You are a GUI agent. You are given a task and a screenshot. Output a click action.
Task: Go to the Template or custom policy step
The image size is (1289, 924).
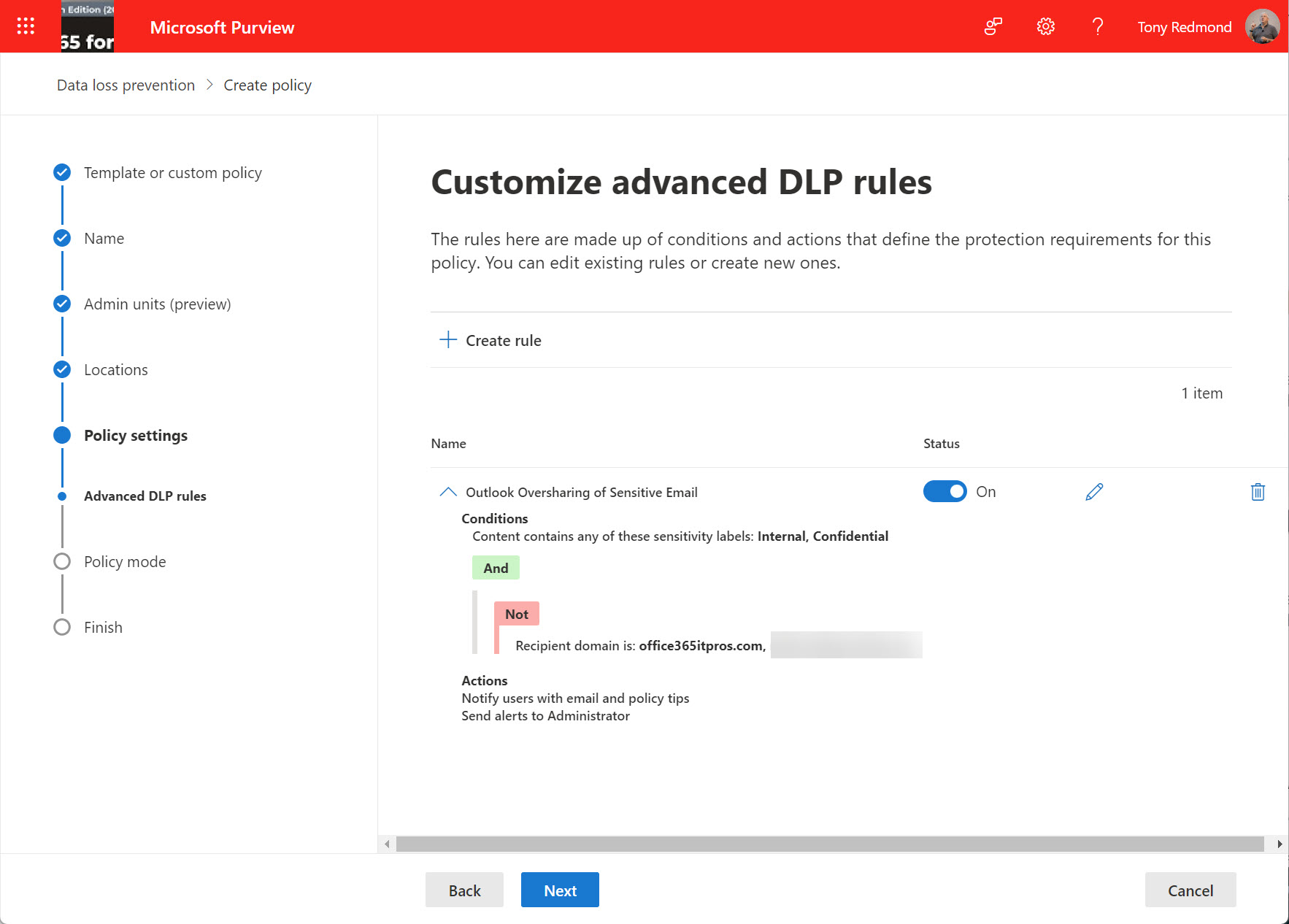pyautogui.click(x=172, y=173)
